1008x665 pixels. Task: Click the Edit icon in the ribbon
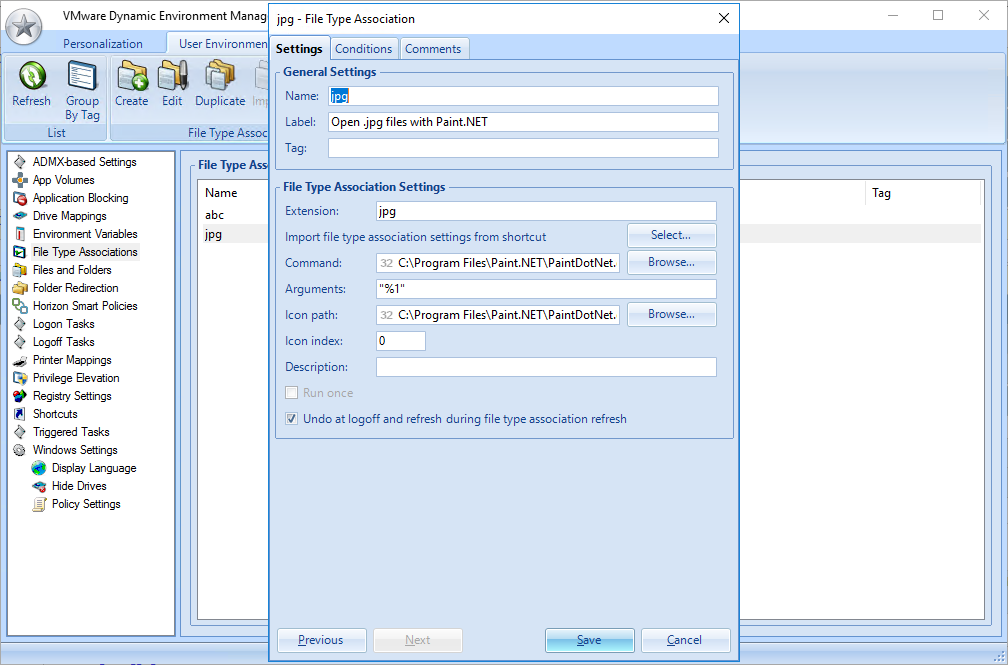[172, 84]
